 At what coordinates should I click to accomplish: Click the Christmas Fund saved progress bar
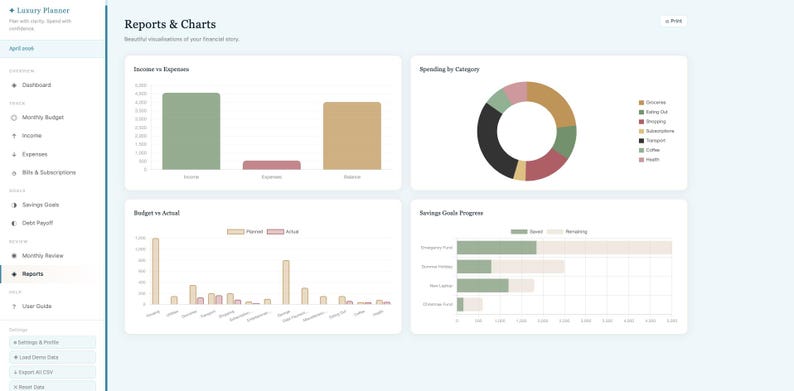[x=460, y=304]
